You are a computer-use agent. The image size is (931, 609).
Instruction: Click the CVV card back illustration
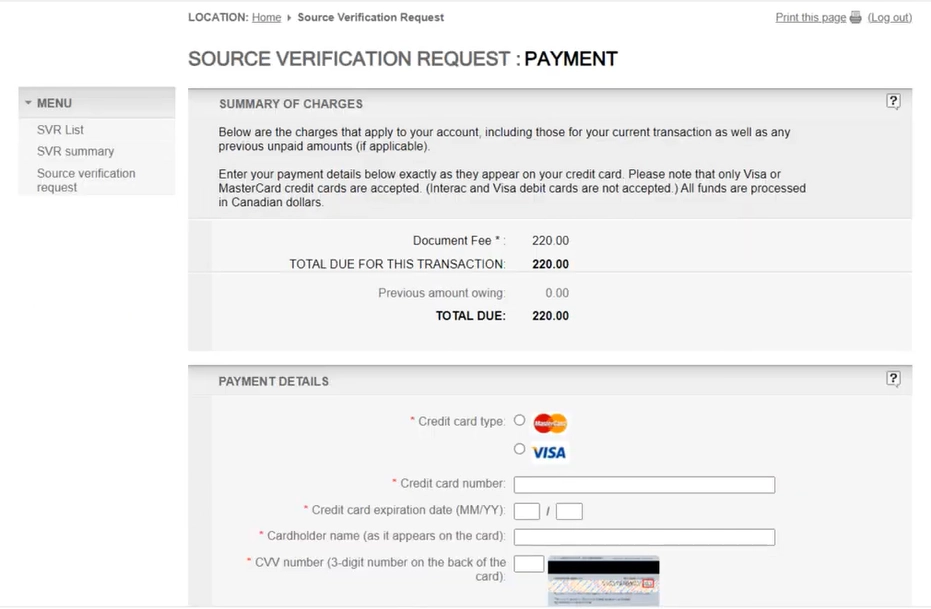[603, 580]
